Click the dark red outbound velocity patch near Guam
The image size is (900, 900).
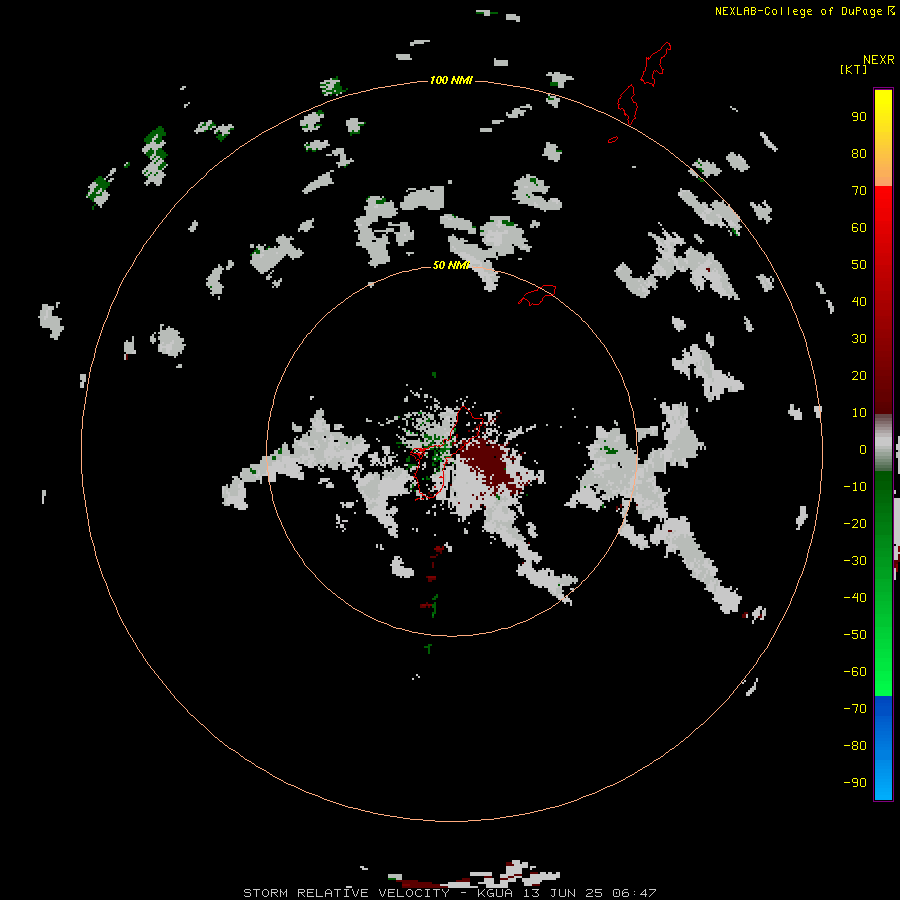[488, 465]
